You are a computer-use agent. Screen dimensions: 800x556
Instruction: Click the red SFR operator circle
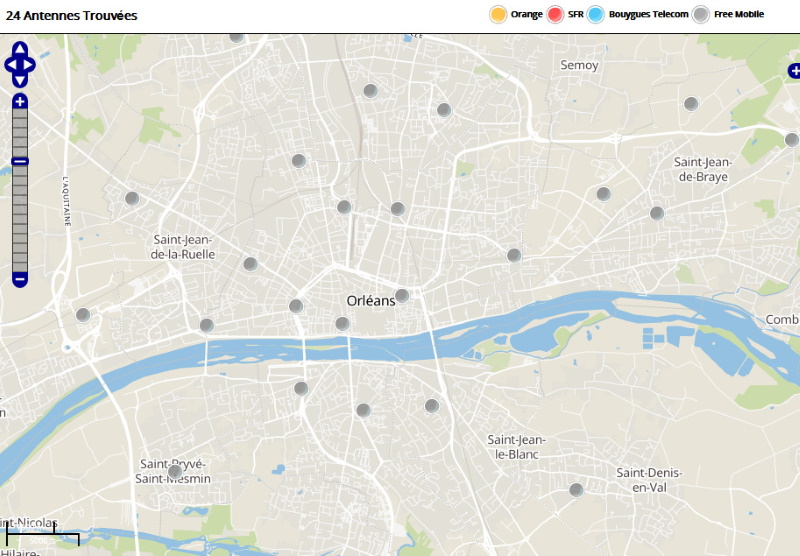[x=555, y=15]
